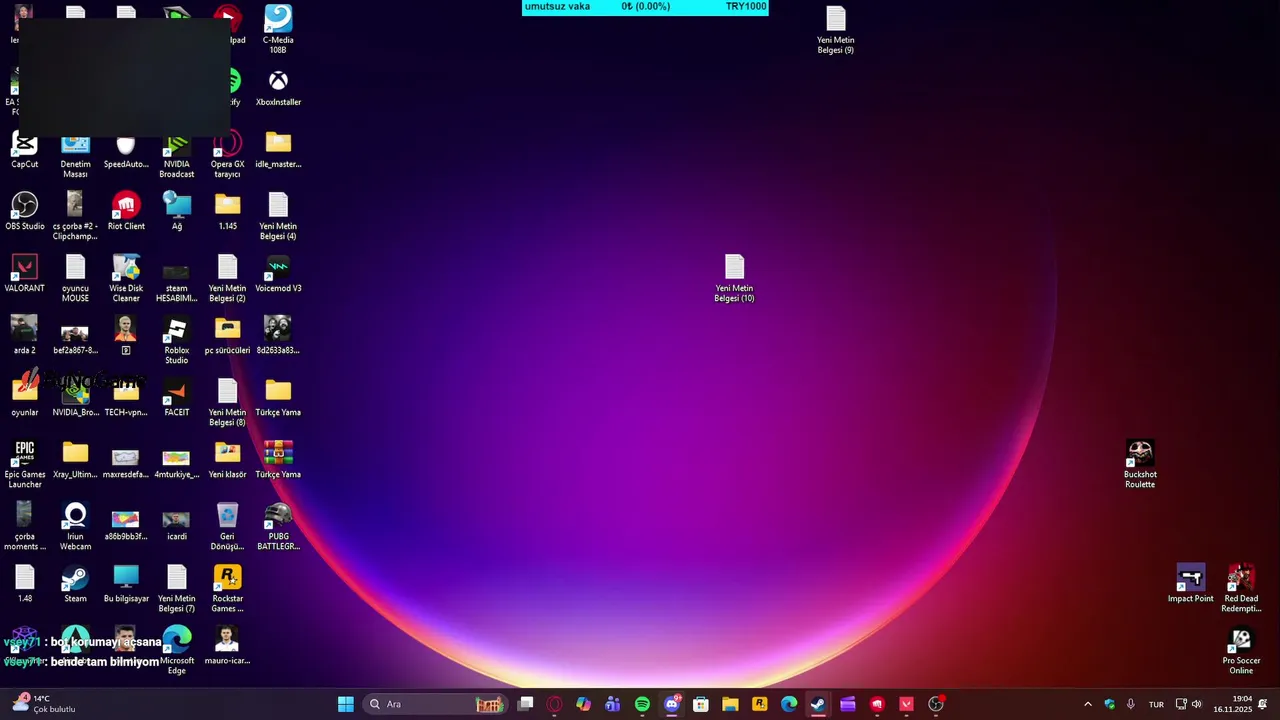Select the Red Dead Redemption desktop icon
1280x720 pixels.
click(x=1241, y=588)
